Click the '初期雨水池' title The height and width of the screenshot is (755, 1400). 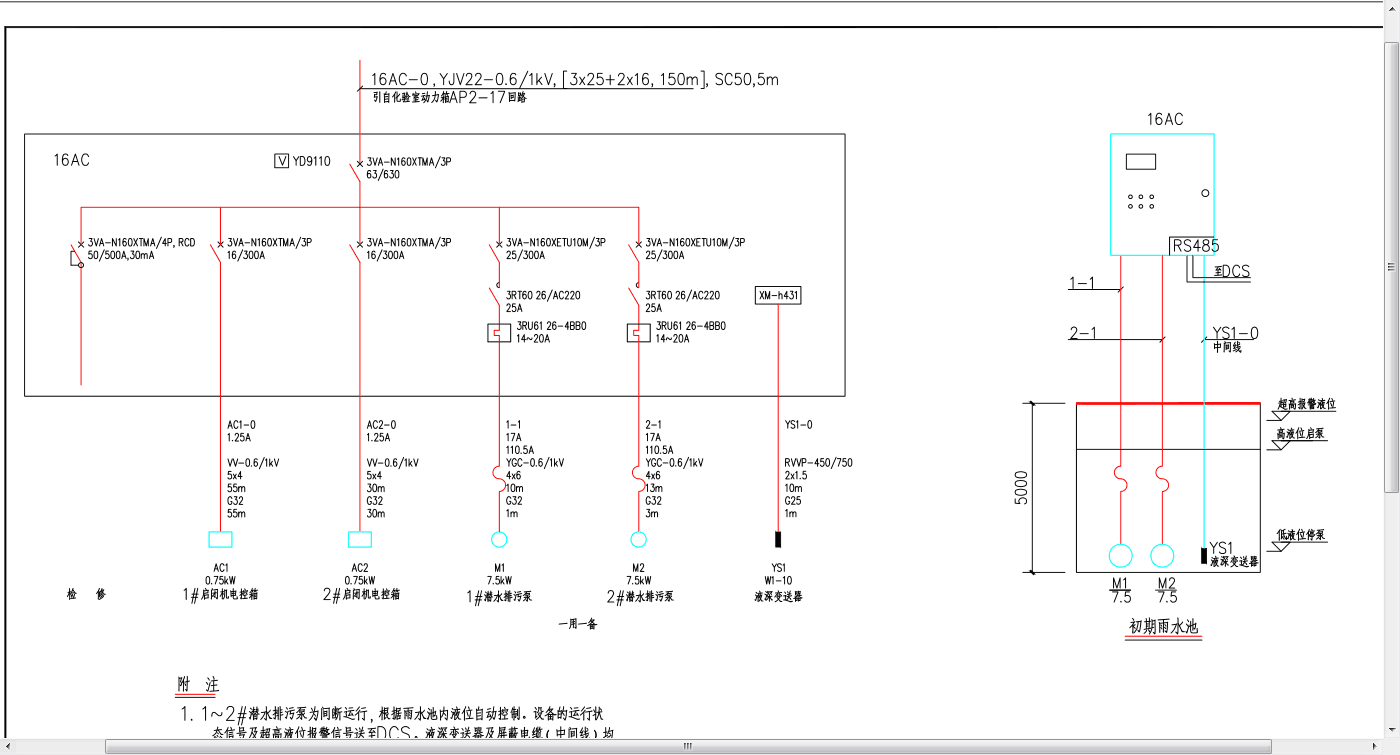(1163, 627)
